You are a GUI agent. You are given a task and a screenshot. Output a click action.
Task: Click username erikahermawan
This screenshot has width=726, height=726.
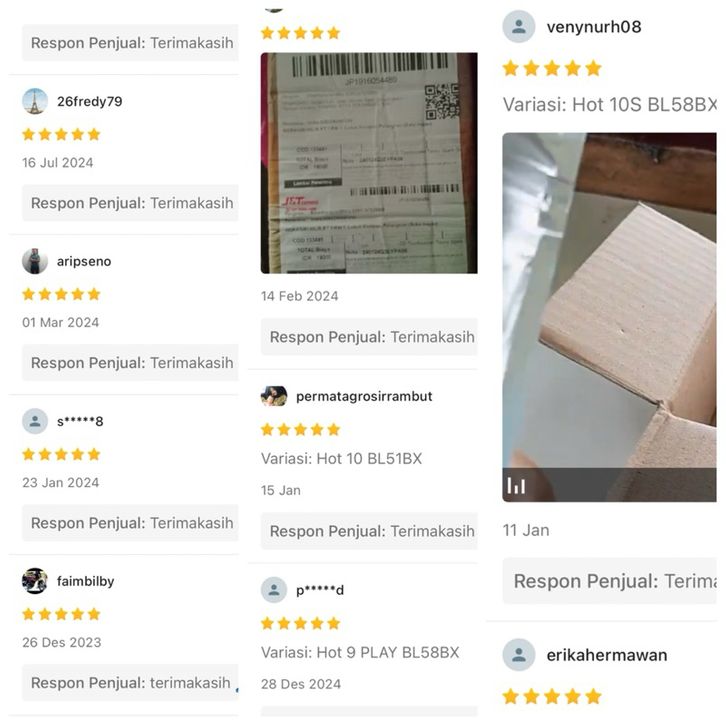point(607,655)
